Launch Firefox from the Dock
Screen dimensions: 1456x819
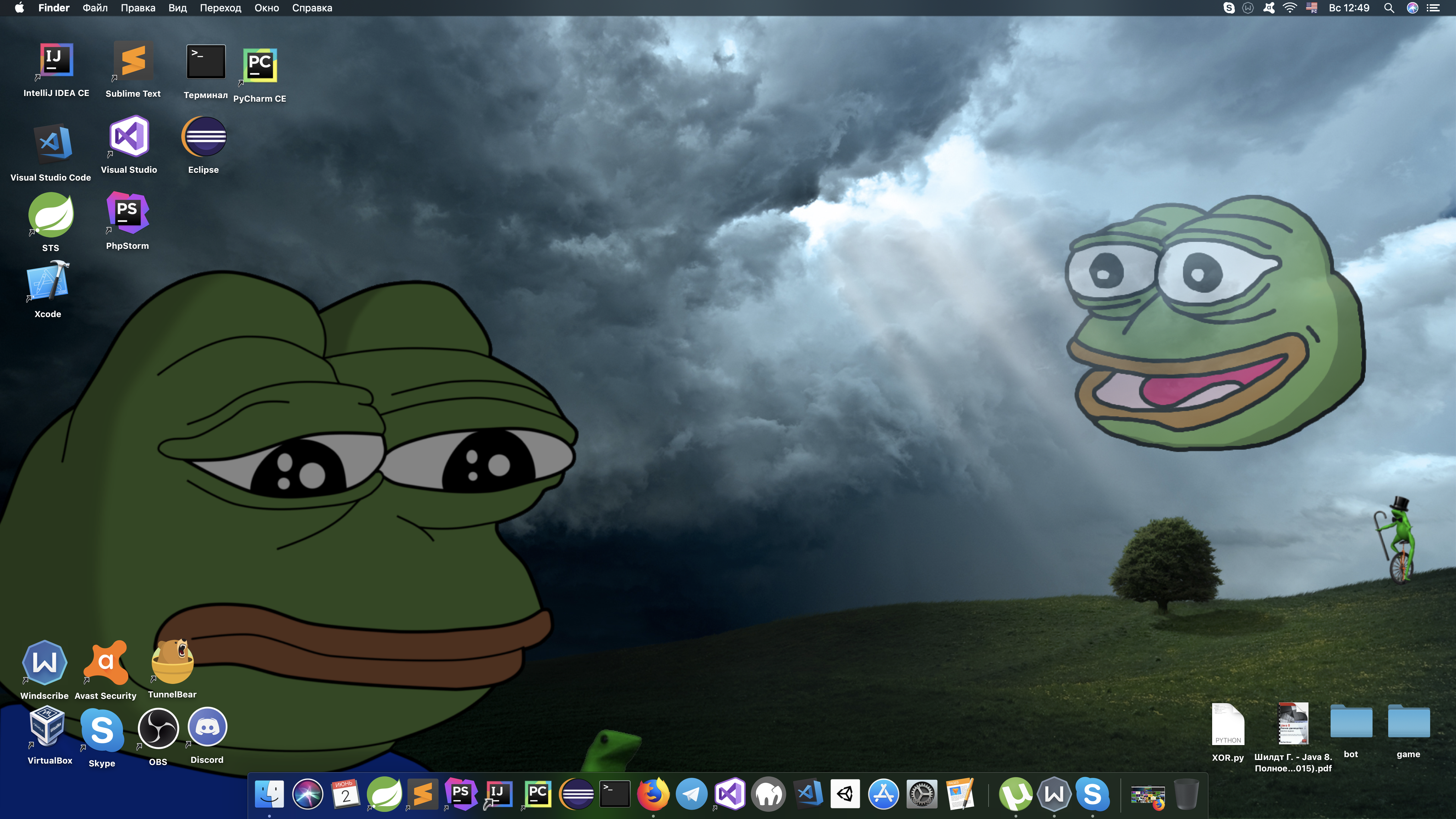[653, 794]
